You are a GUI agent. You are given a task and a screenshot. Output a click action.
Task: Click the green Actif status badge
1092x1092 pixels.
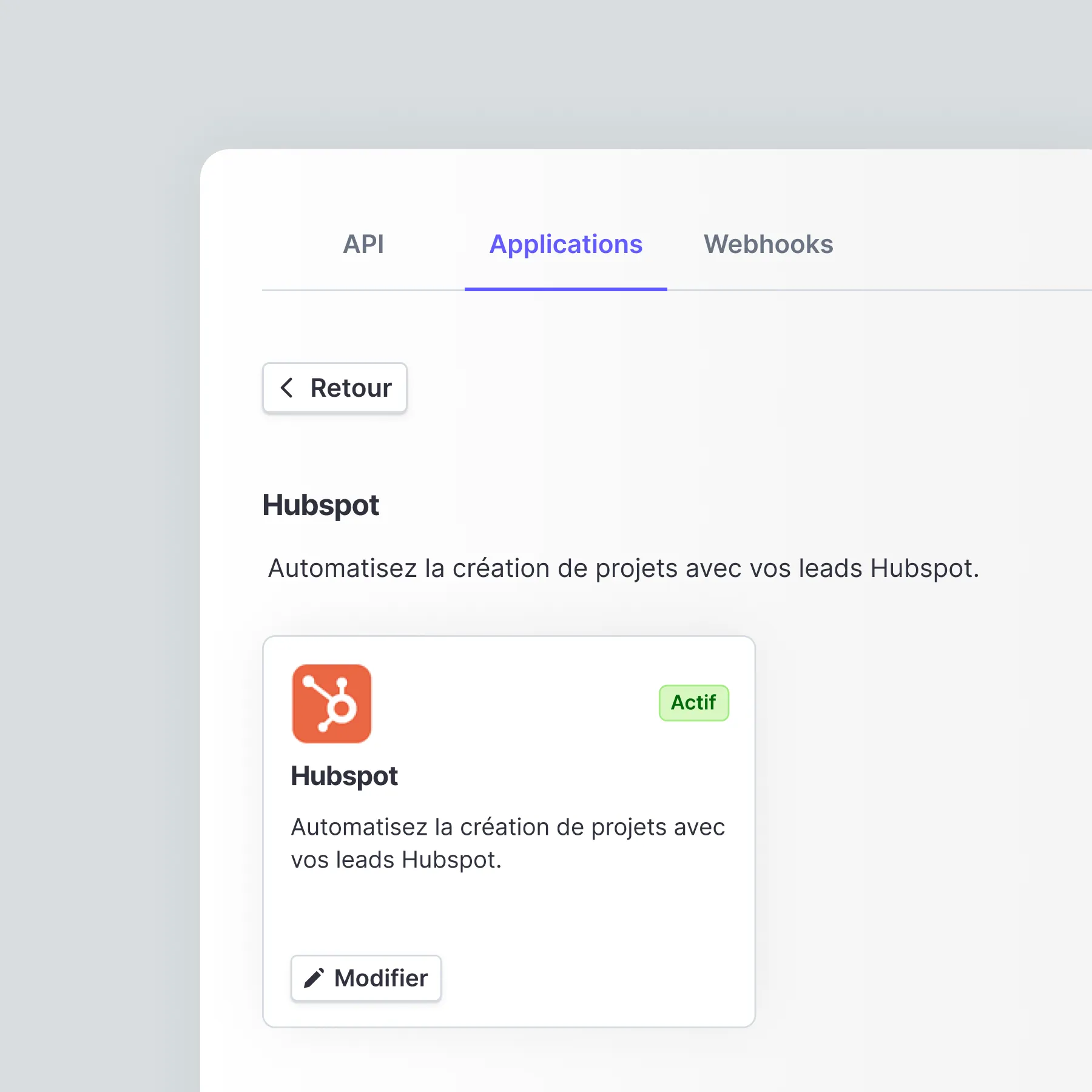[x=693, y=703]
